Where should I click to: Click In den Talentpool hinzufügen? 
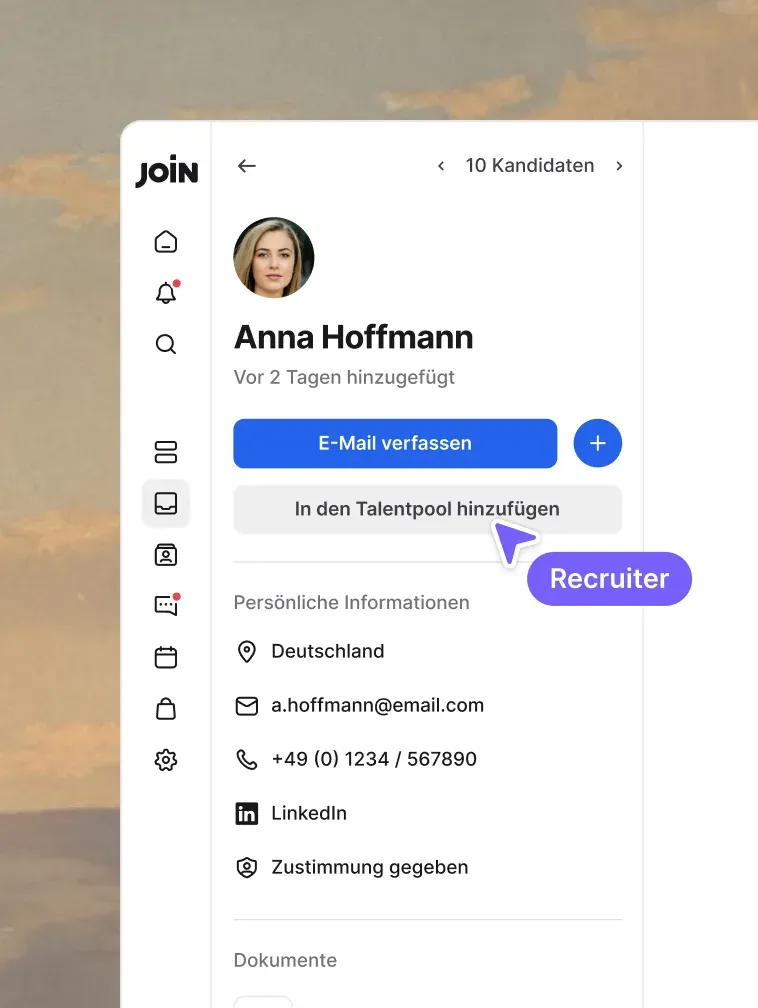[428, 509]
